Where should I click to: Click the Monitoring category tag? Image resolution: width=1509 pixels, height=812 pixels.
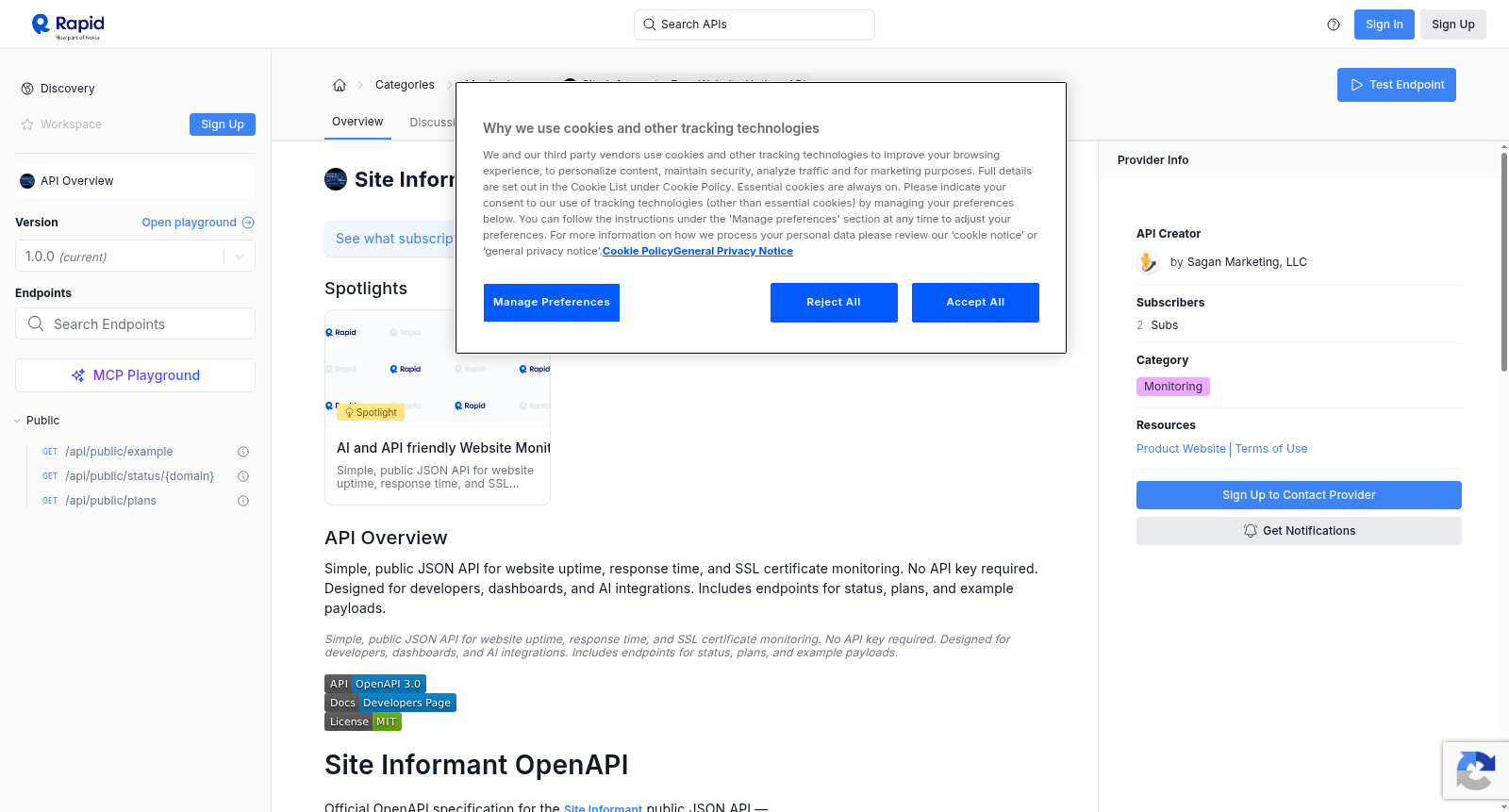[x=1173, y=387]
